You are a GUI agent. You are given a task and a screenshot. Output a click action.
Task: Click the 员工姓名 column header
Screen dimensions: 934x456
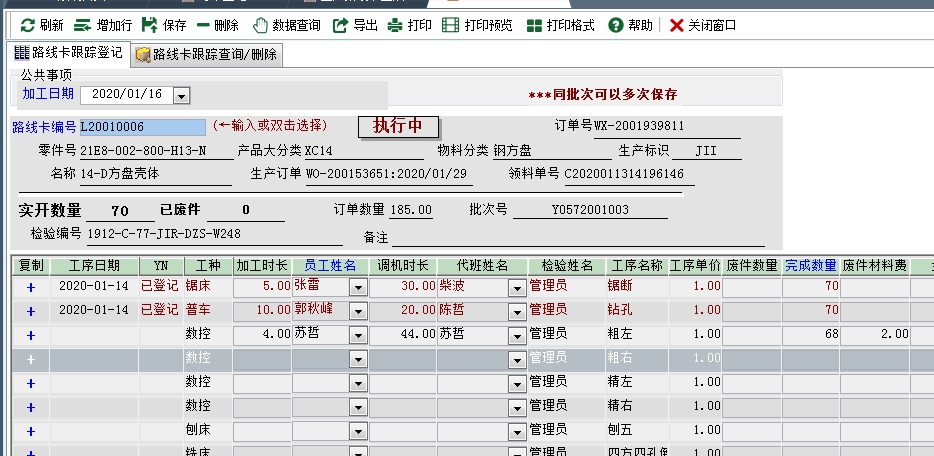point(330,266)
